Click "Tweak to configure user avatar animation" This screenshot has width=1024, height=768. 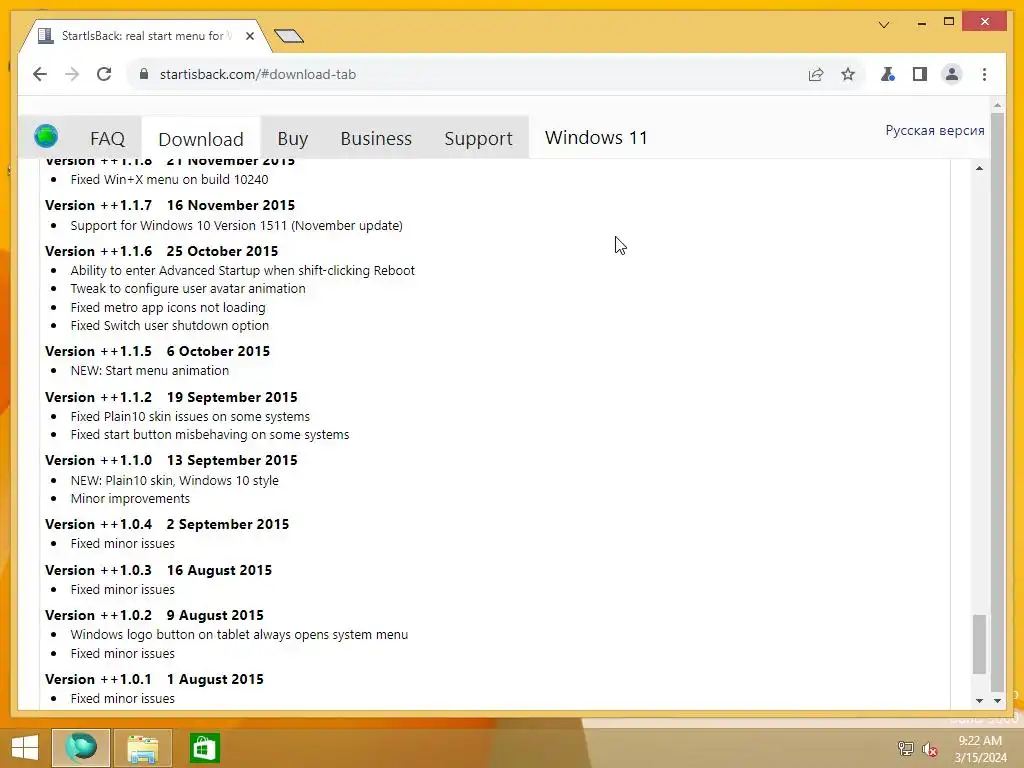coord(188,289)
